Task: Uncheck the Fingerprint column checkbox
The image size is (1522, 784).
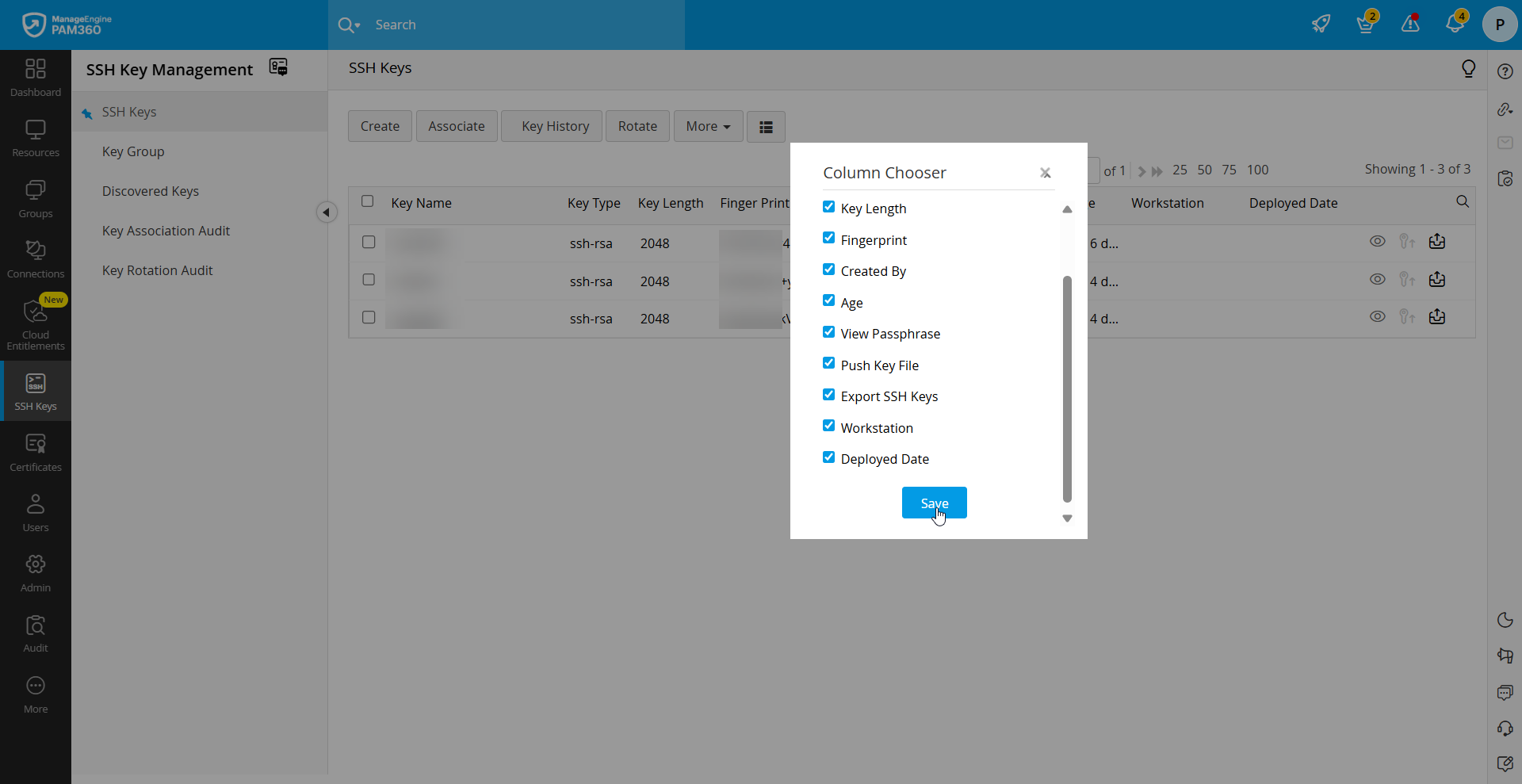Action: pyautogui.click(x=828, y=238)
